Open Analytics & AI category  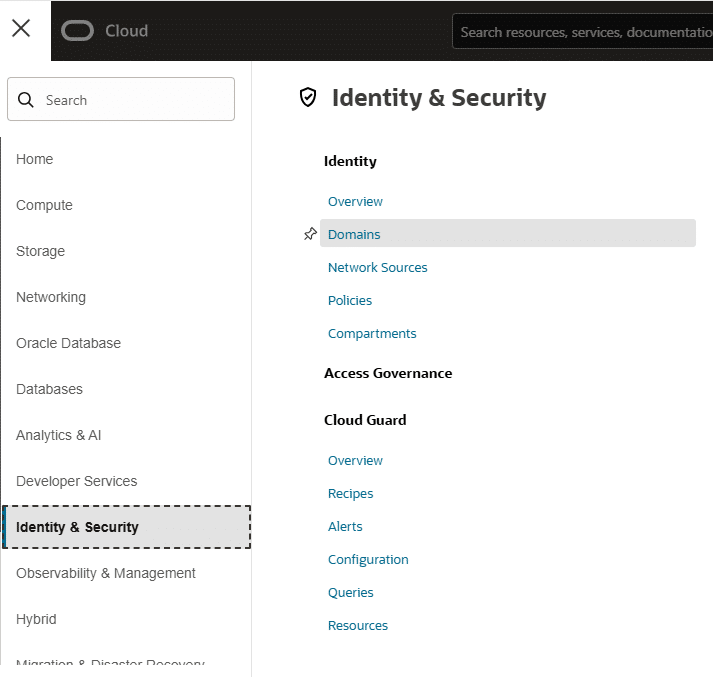pos(59,435)
